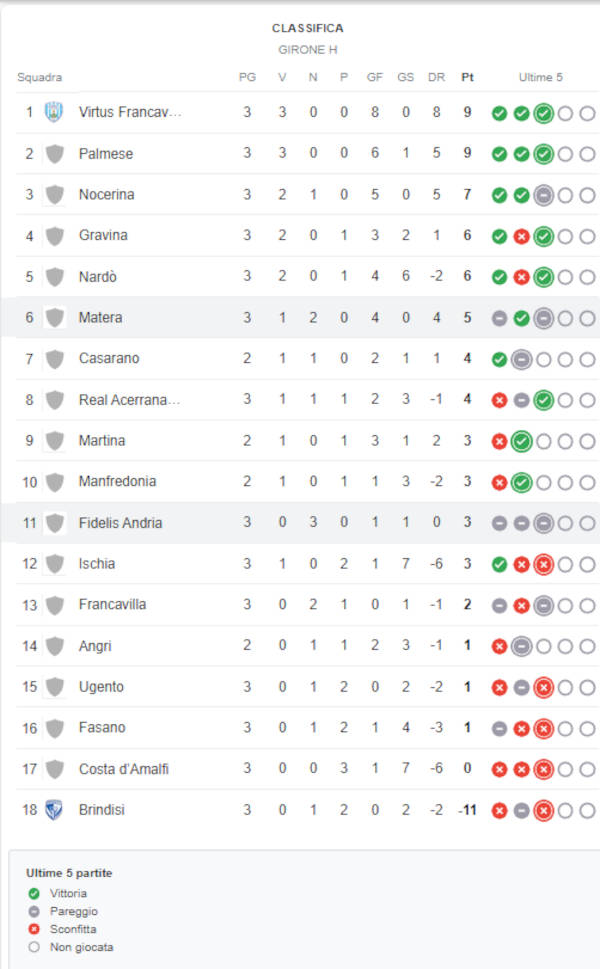Click the Ultime 5 column header
The width and height of the screenshot is (600, 969).
coord(541,77)
